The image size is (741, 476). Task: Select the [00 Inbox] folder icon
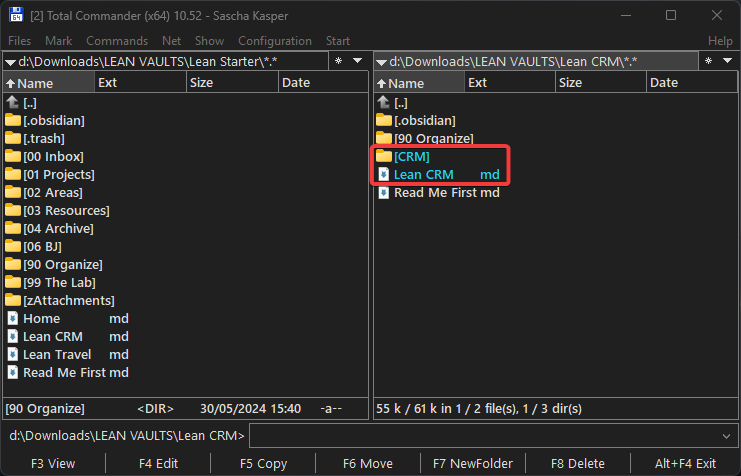tap(13, 156)
